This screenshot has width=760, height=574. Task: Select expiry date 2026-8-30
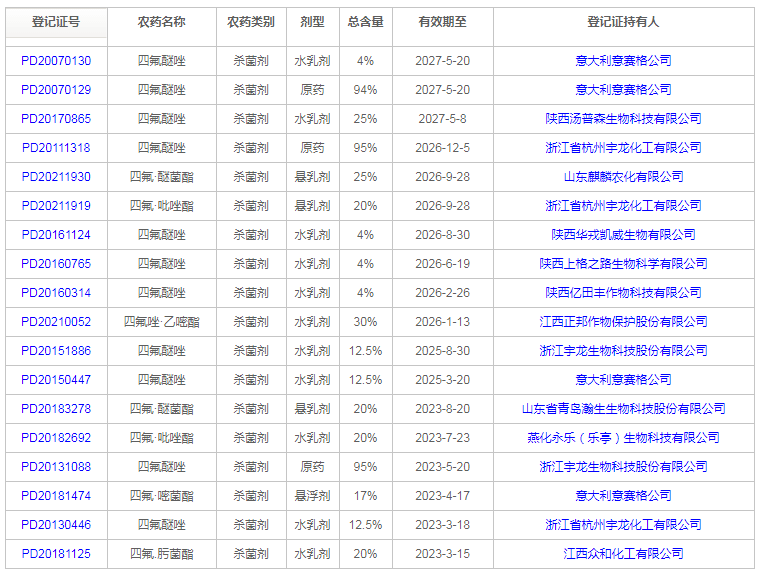(x=443, y=235)
